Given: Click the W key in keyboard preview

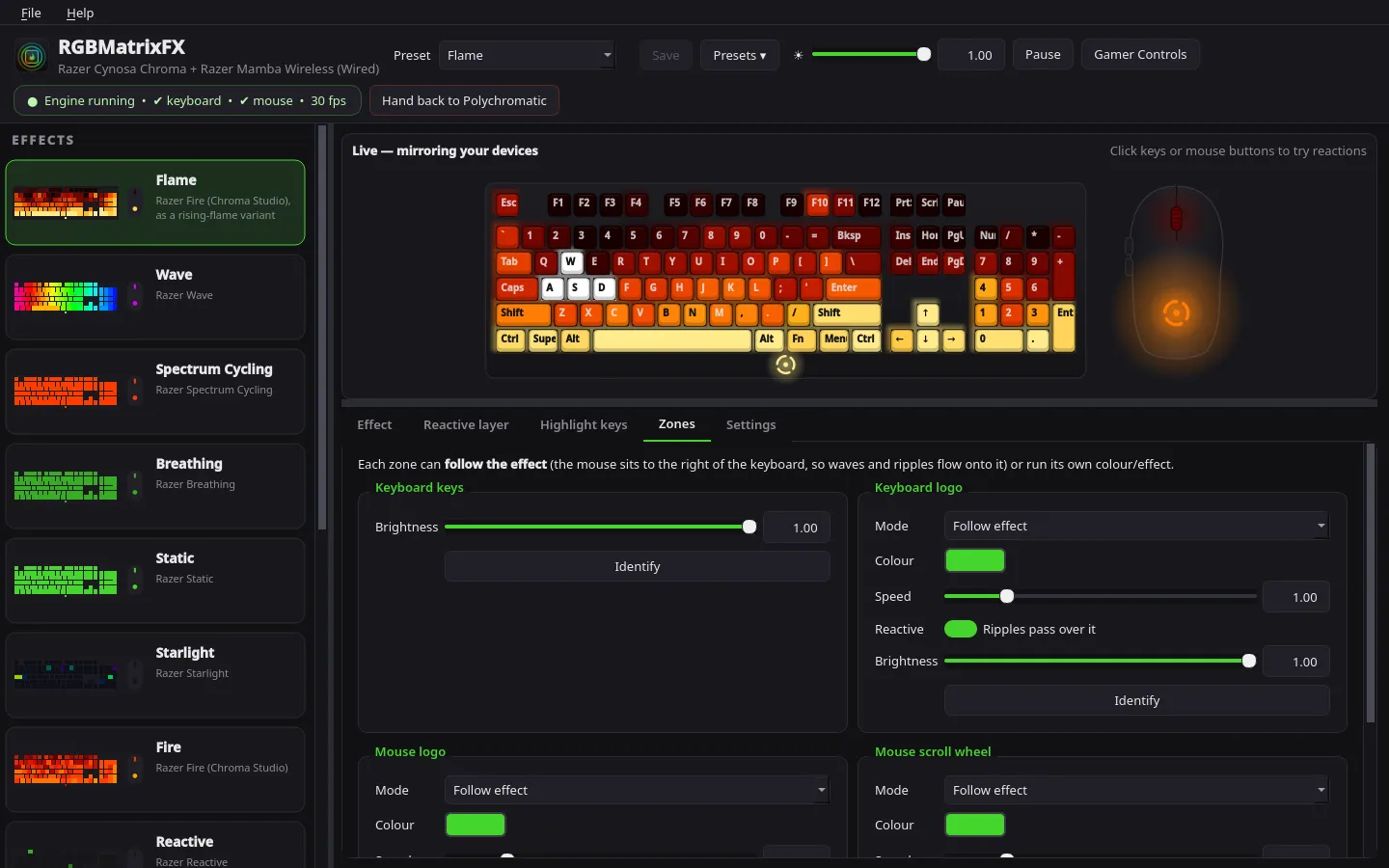Looking at the screenshot, I should [x=570, y=262].
